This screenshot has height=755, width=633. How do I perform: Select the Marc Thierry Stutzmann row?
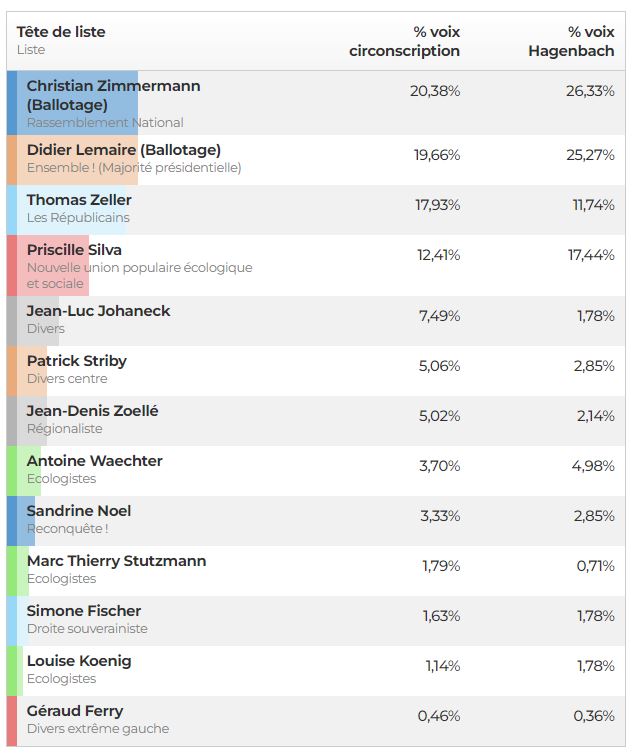click(x=116, y=561)
